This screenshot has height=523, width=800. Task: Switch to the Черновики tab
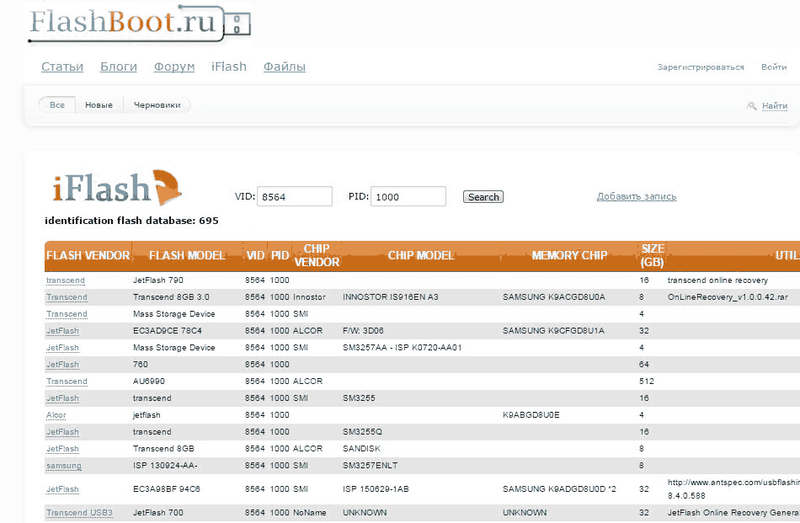(x=157, y=105)
